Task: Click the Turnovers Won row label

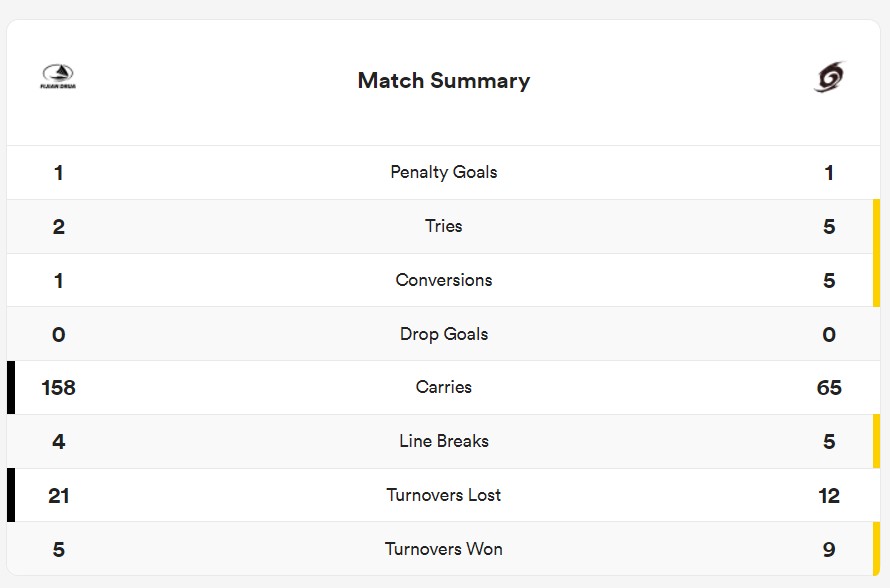Action: [444, 549]
